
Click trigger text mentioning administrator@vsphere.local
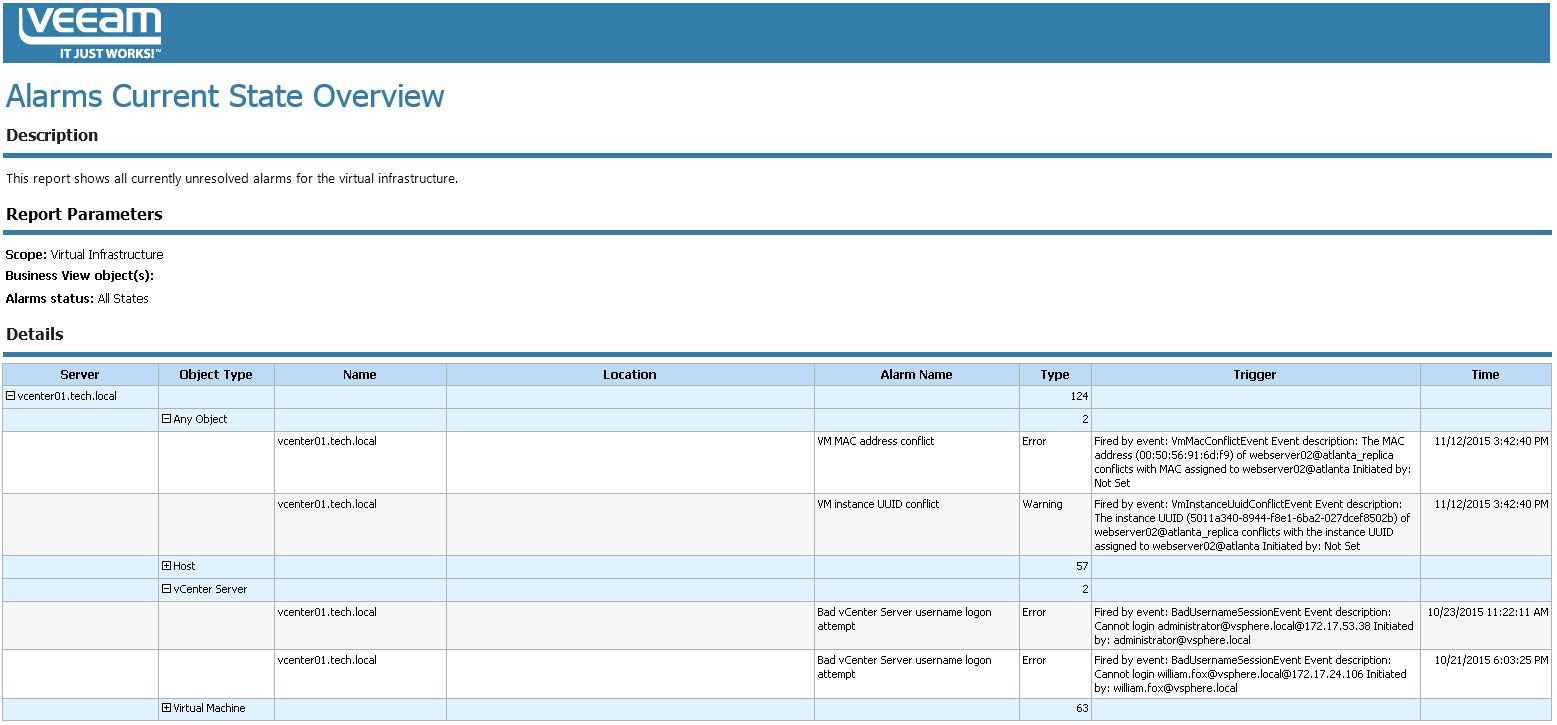1254,626
